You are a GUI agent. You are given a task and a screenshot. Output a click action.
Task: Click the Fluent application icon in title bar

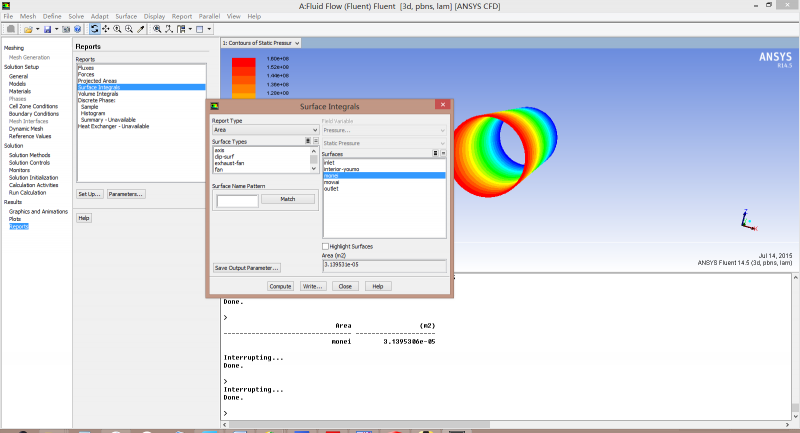coord(6,6)
